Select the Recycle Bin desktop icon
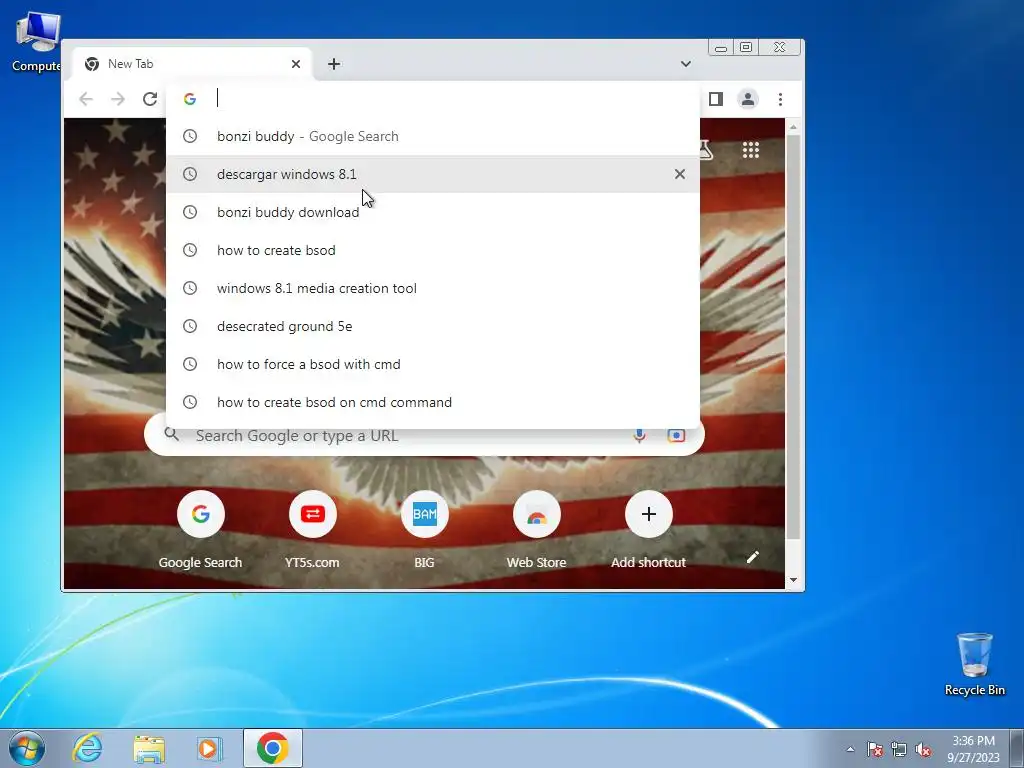Viewport: 1024px width, 768px height. pos(974,664)
